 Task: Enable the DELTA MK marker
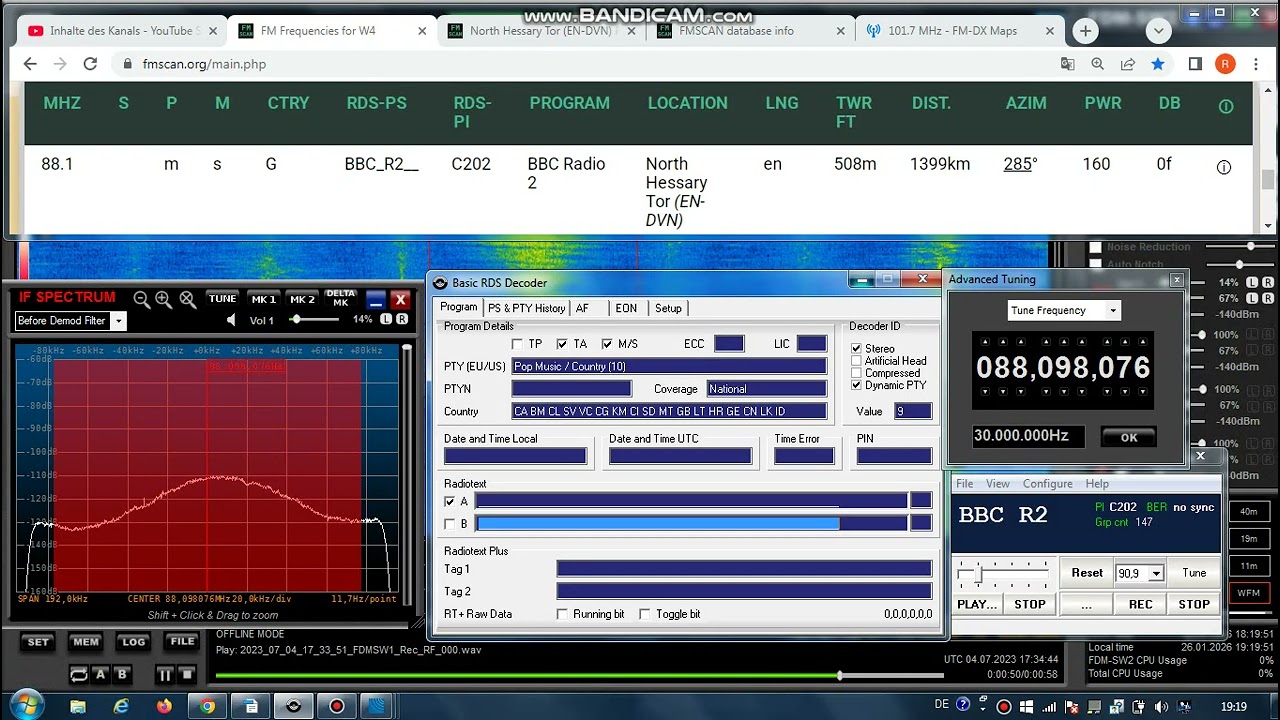[340, 299]
